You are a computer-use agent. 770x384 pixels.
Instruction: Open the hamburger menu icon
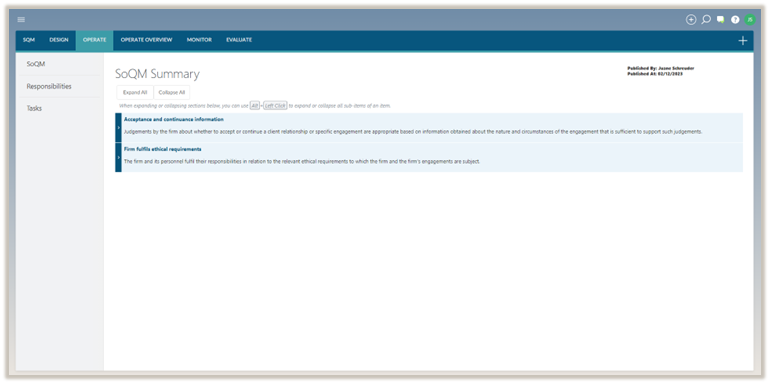coord(21,20)
